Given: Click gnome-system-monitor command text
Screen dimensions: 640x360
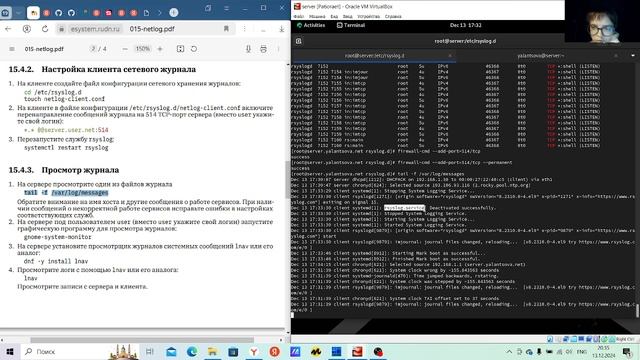Looking at the screenshot, I should pos(58,237).
